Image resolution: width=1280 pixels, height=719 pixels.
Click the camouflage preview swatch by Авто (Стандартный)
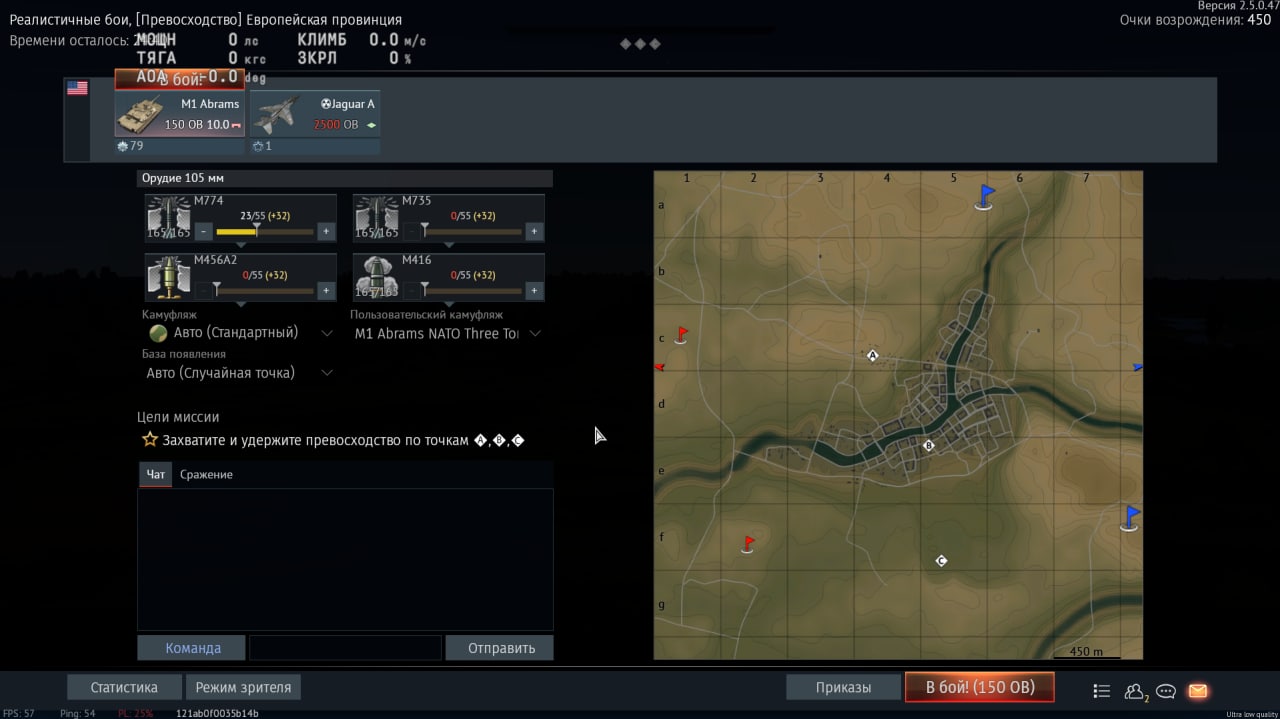pyautogui.click(x=158, y=333)
